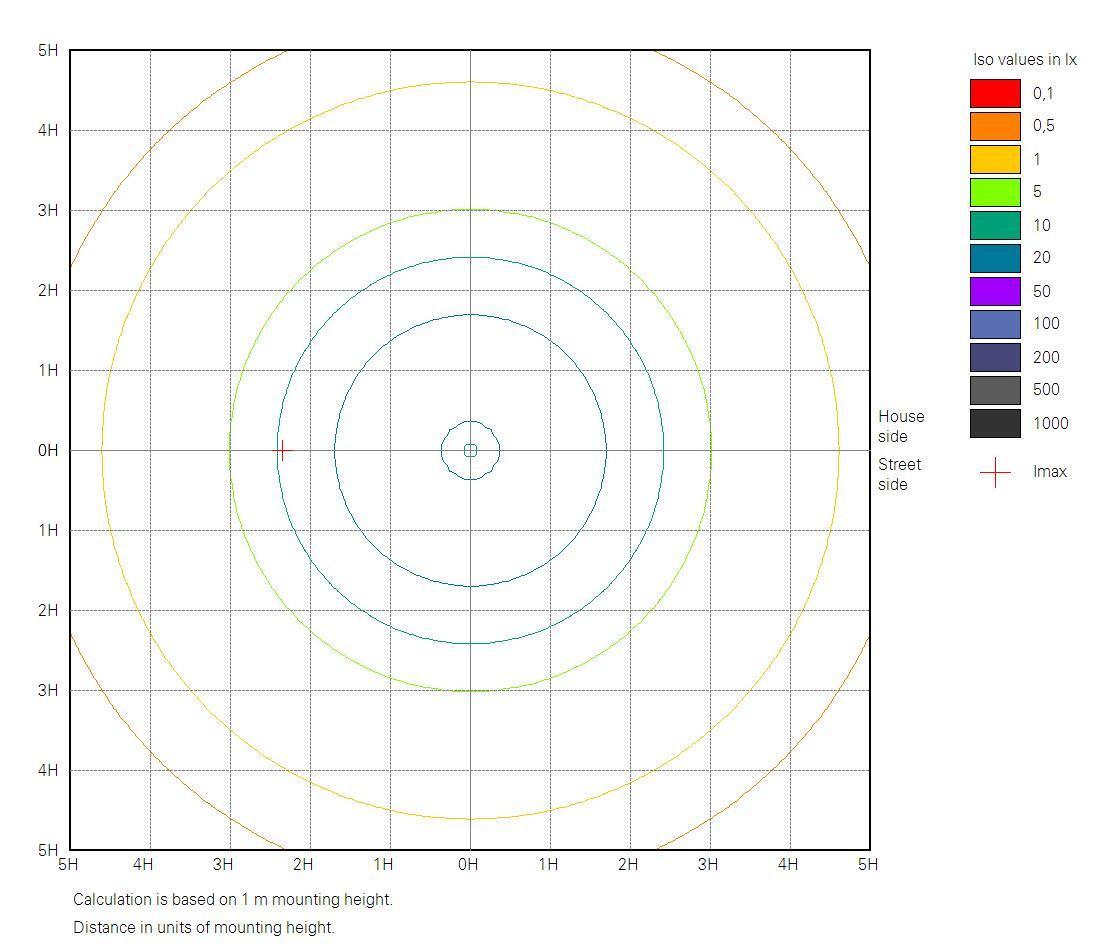This screenshot has height=950, width=1100.
Task: Click the 100 lx legend swatch
Action: [995, 324]
